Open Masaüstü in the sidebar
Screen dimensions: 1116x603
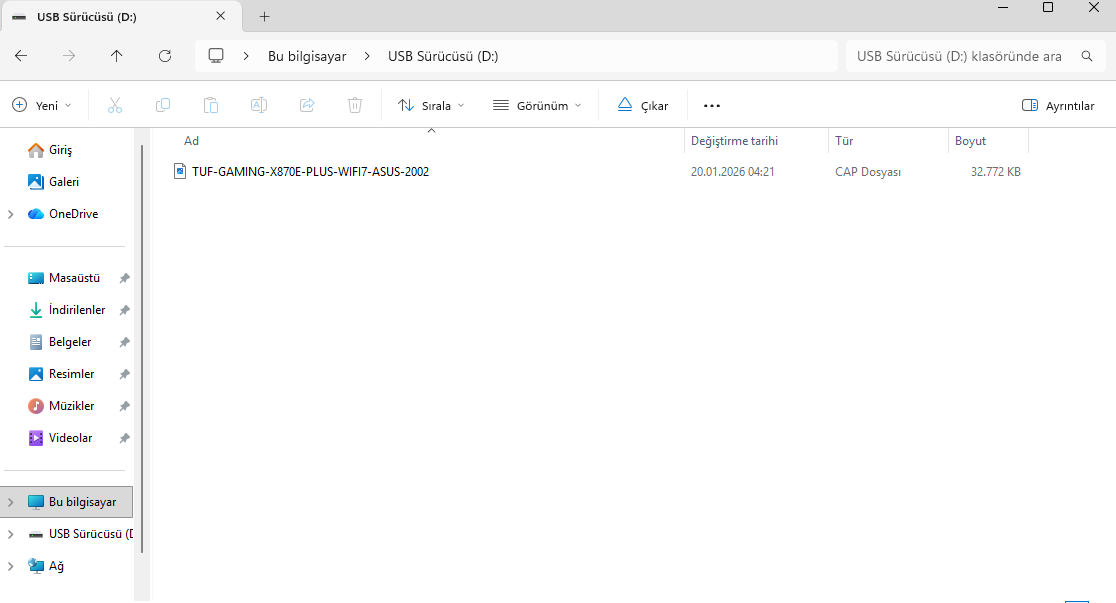(74, 278)
